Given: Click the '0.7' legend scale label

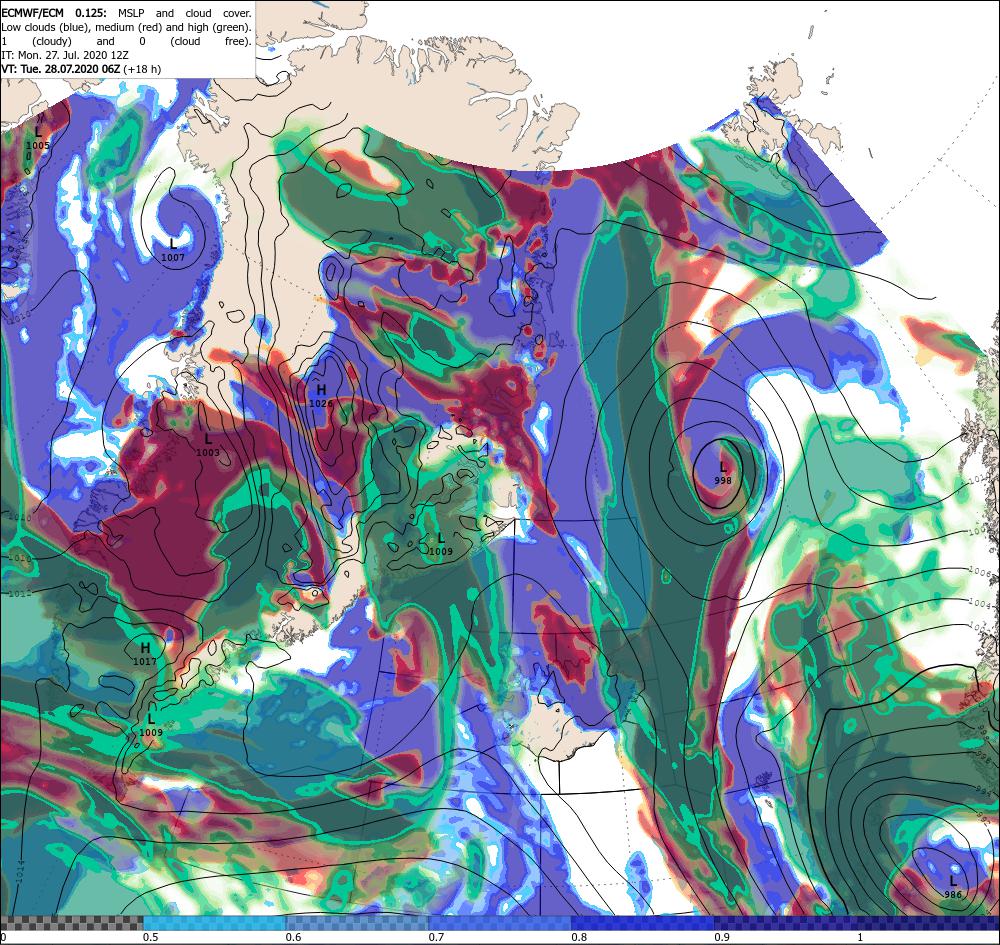Looking at the screenshot, I should click(x=436, y=937).
